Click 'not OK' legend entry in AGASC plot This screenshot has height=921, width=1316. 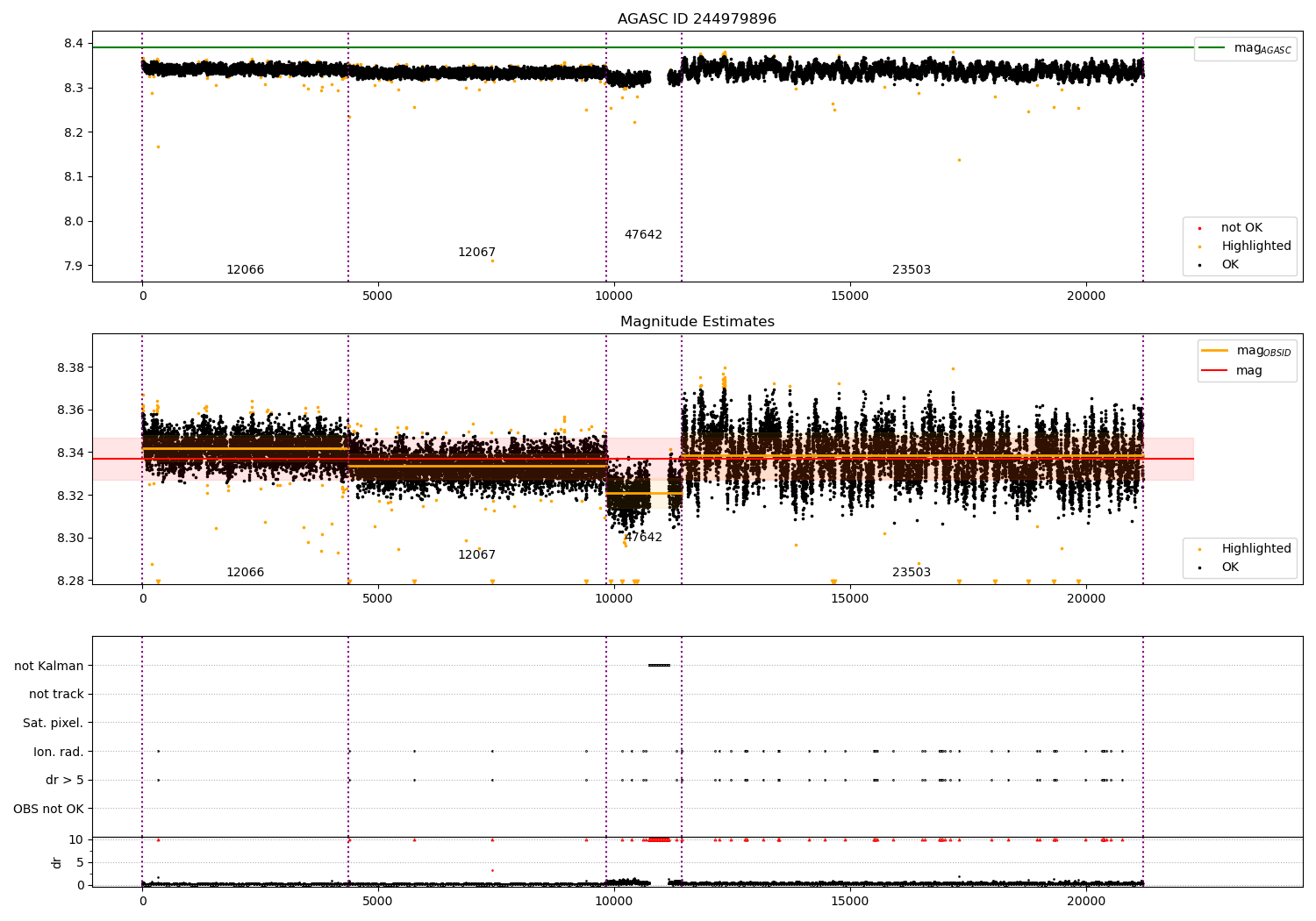1231,228
